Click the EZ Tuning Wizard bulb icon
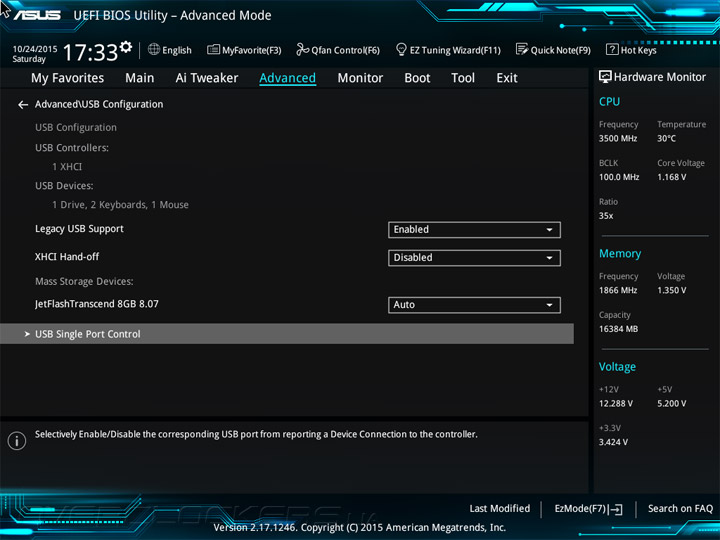This screenshot has height=540, width=720. 401,49
